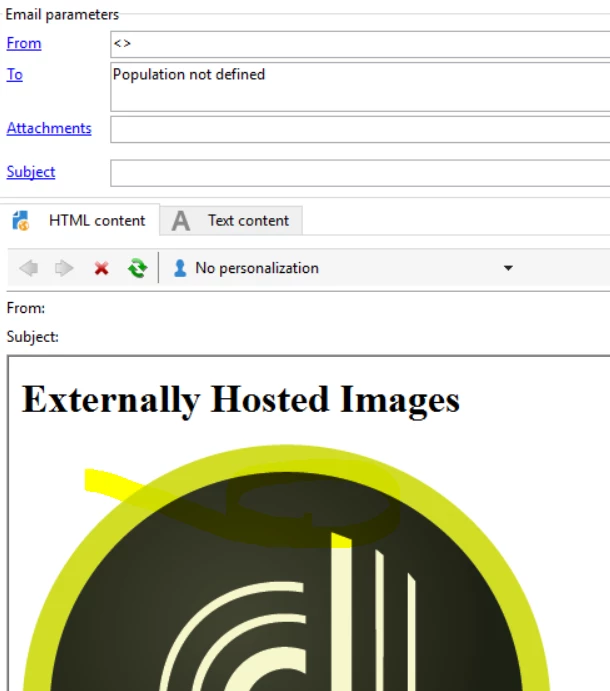Click the circular logo image in preview
The width and height of the screenshot is (610, 691).
tap(286, 568)
